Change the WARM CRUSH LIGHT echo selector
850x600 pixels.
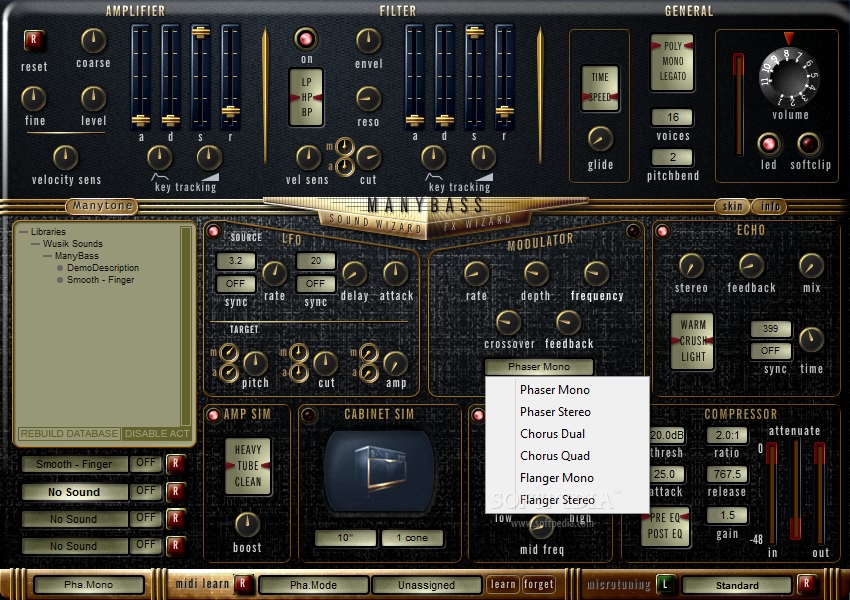(692, 341)
